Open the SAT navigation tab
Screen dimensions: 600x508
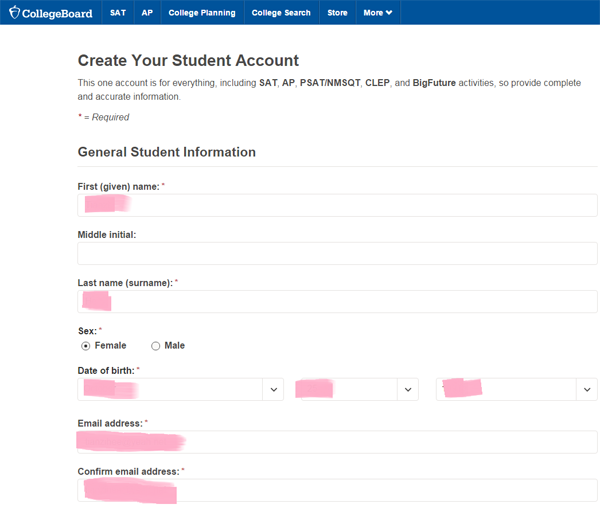point(118,13)
